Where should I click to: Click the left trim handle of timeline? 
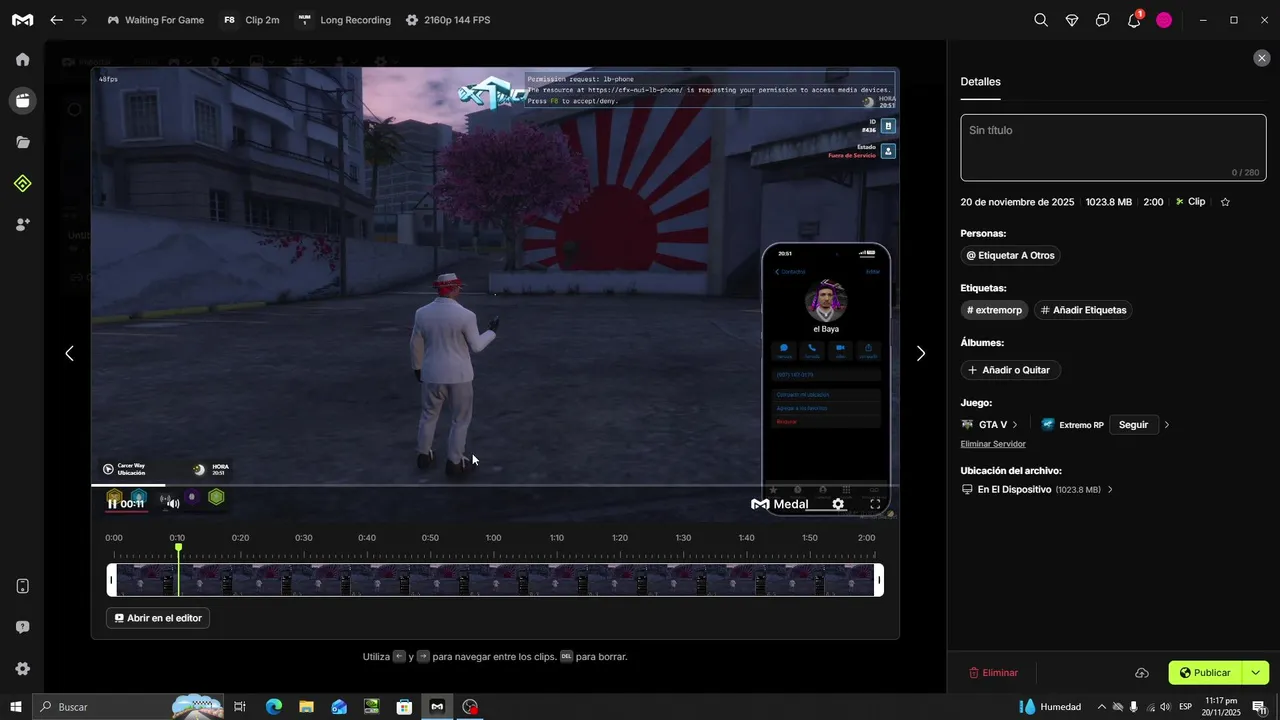pos(112,580)
